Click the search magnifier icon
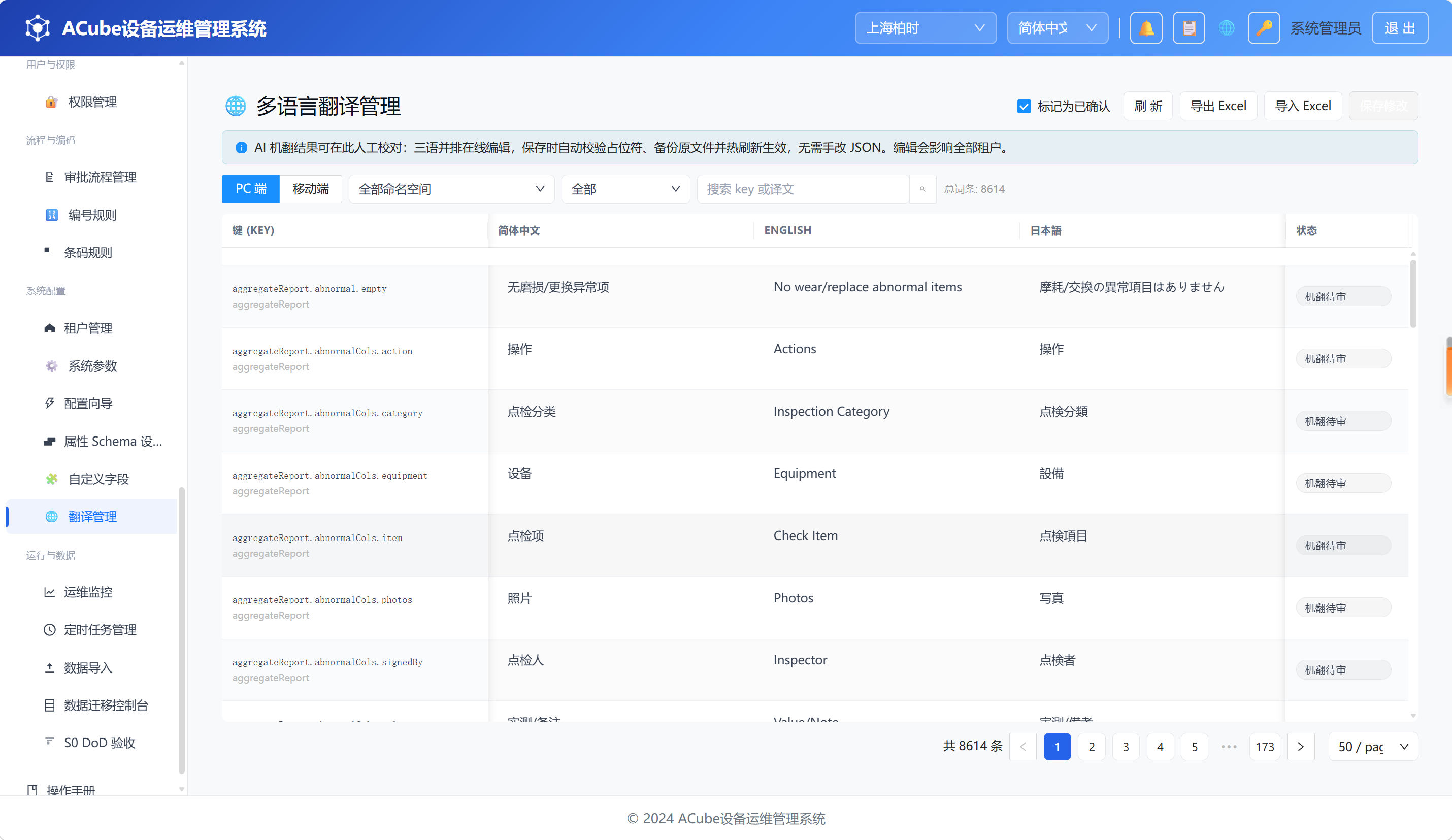1452x840 pixels. point(922,189)
